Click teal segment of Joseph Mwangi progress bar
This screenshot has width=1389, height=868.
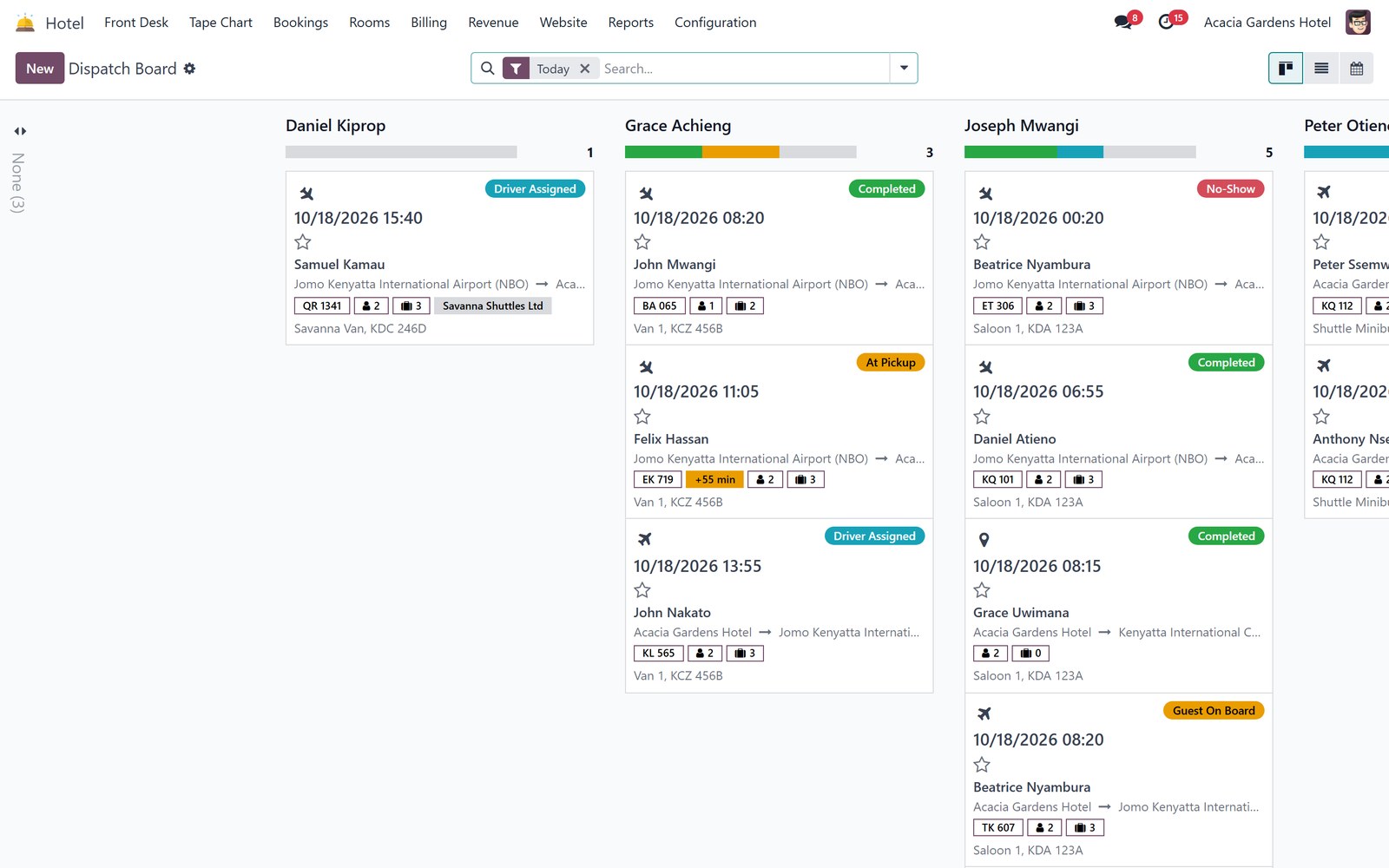(1080, 152)
